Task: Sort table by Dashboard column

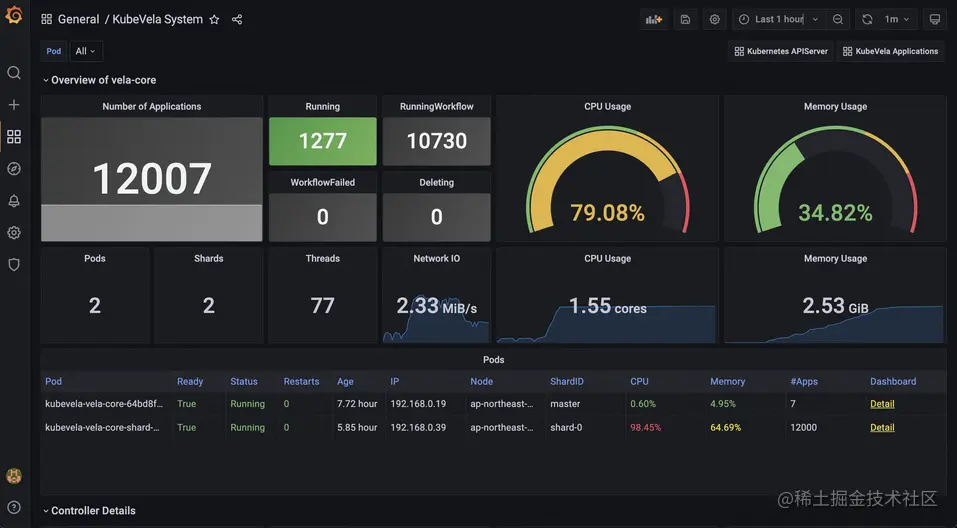Action: 893,382
